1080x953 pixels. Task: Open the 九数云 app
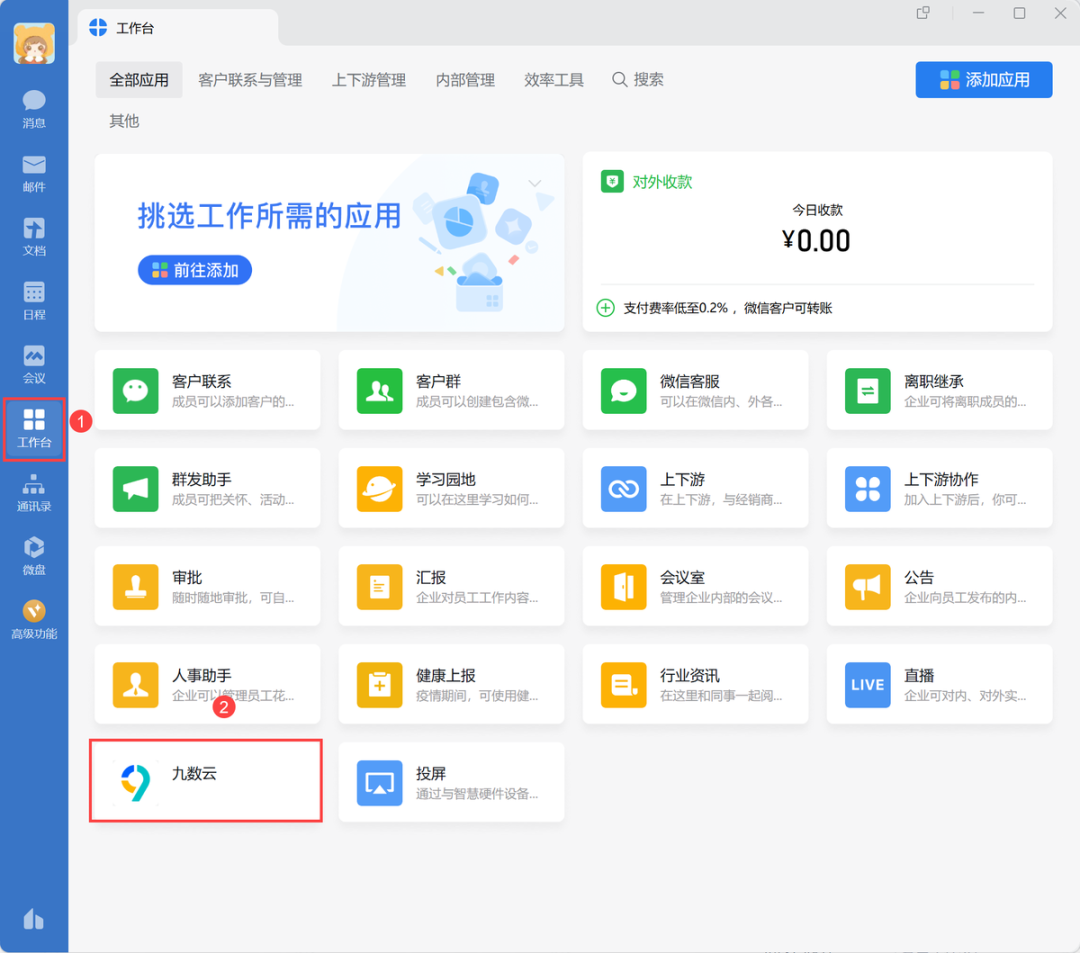(x=206, y=781)
